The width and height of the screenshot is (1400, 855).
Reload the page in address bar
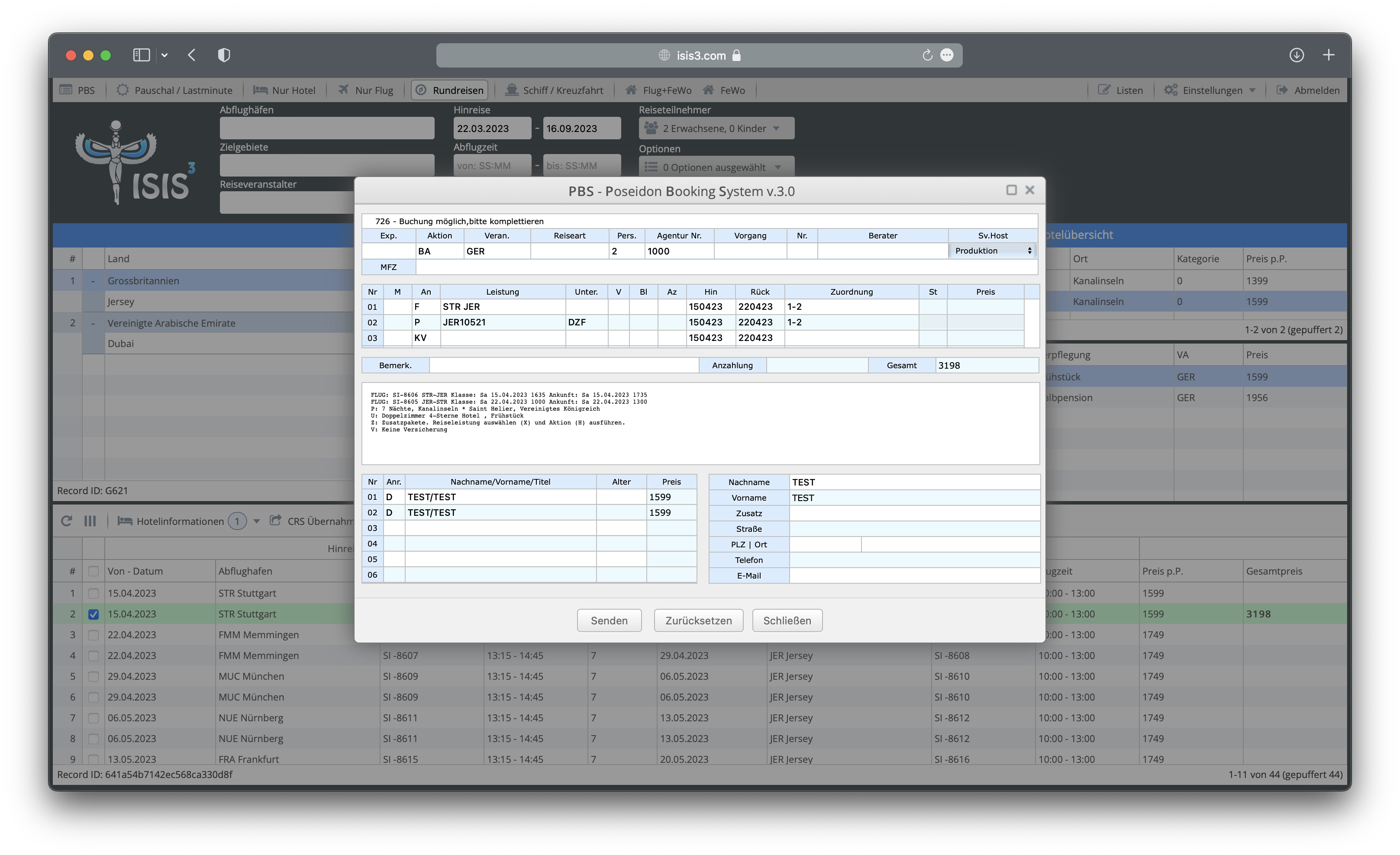click(927, 55)
